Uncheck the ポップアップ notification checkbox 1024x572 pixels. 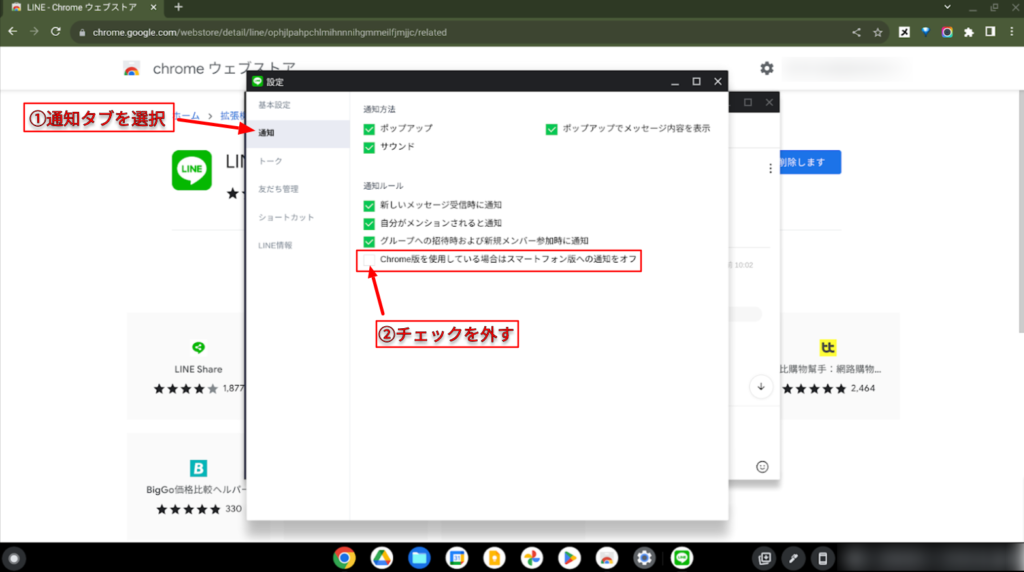pyautogui.click(x=370, y=129)
